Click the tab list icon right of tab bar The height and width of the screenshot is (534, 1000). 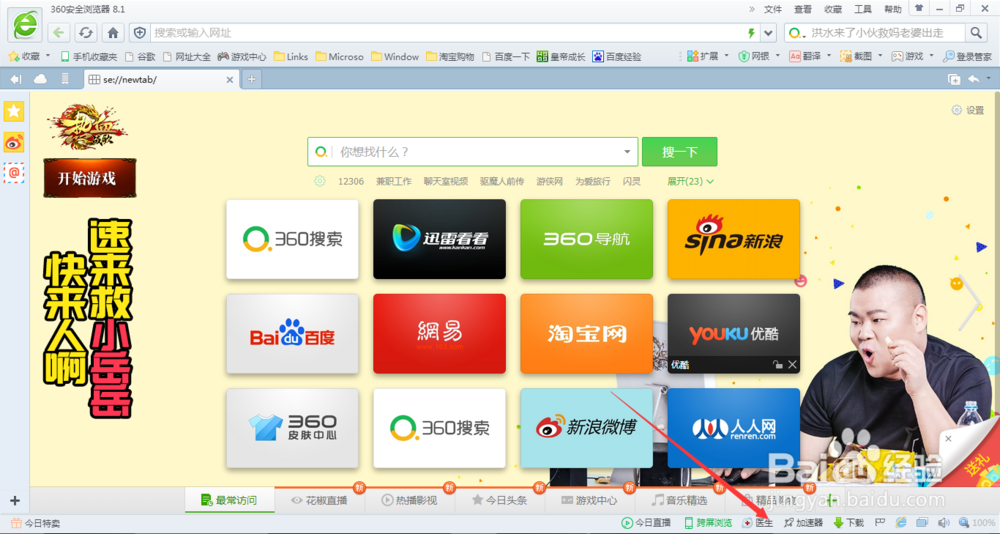[954, 79]
